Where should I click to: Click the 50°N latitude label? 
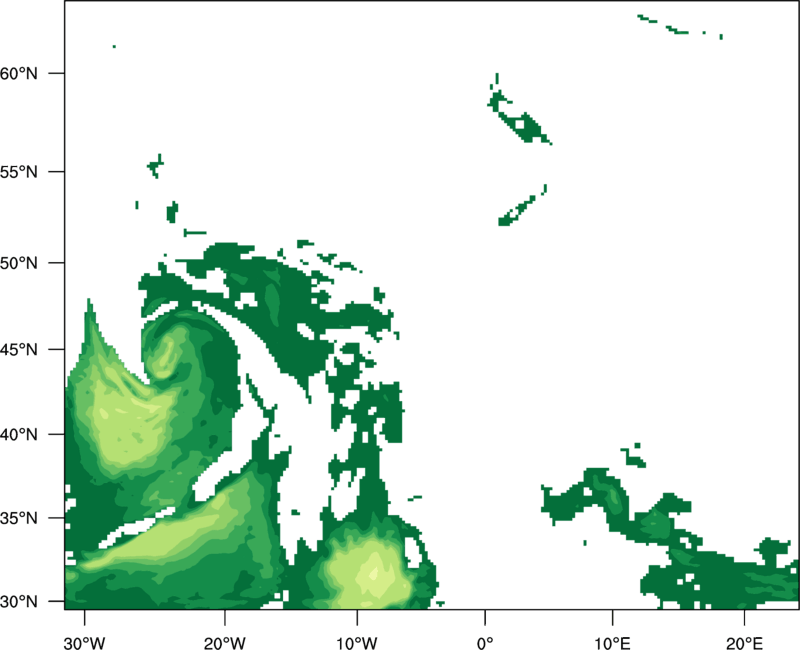[19, 263]
